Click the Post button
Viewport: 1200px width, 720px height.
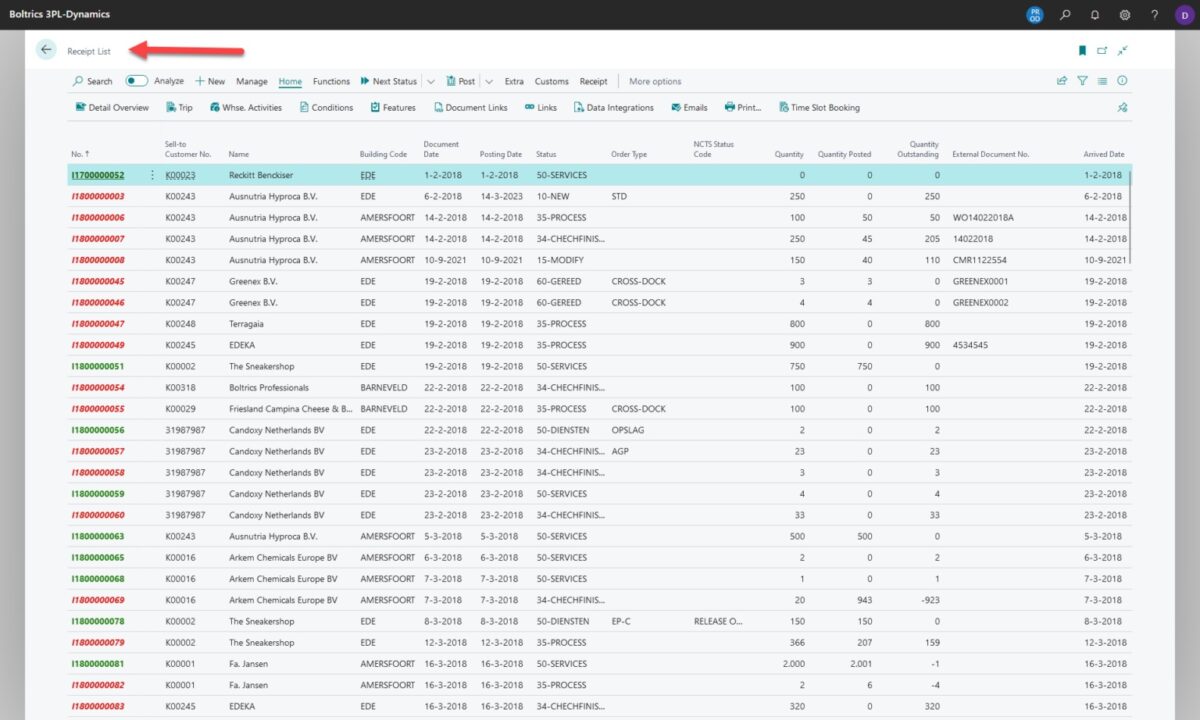(x=460, y=82)
